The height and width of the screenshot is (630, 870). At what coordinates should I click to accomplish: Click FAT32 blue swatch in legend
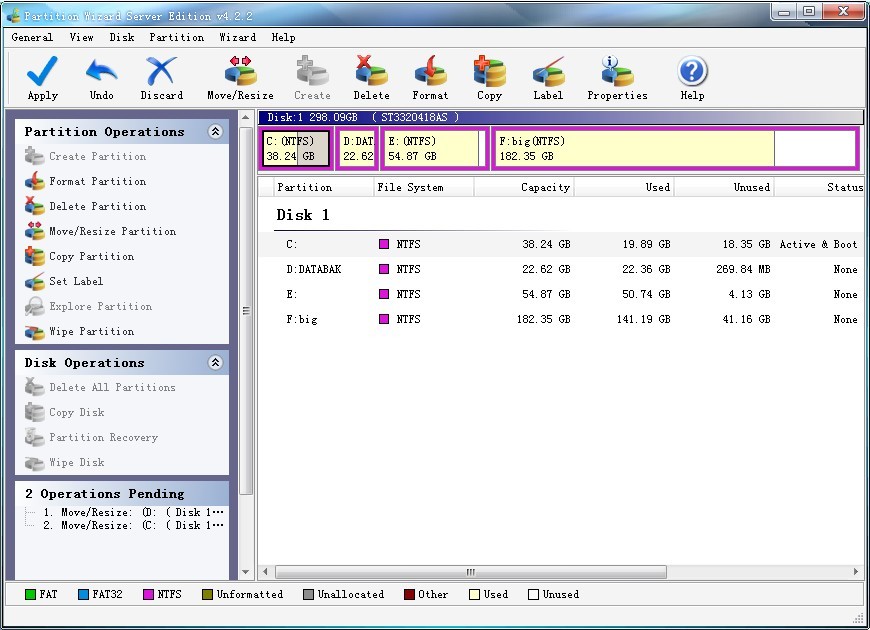[83, 594]
